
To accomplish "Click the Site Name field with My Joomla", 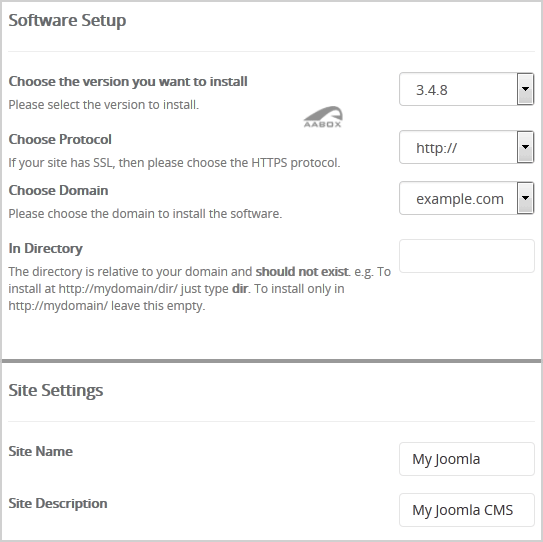I will point(467,459).
